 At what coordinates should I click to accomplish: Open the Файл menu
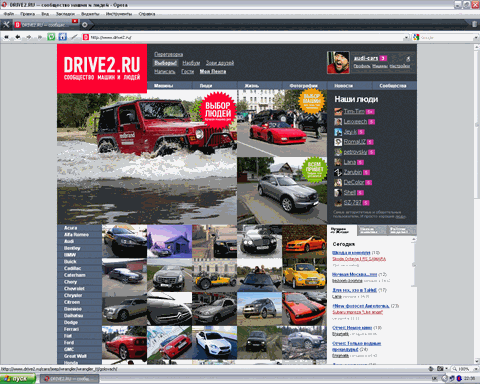click(9, 14)
